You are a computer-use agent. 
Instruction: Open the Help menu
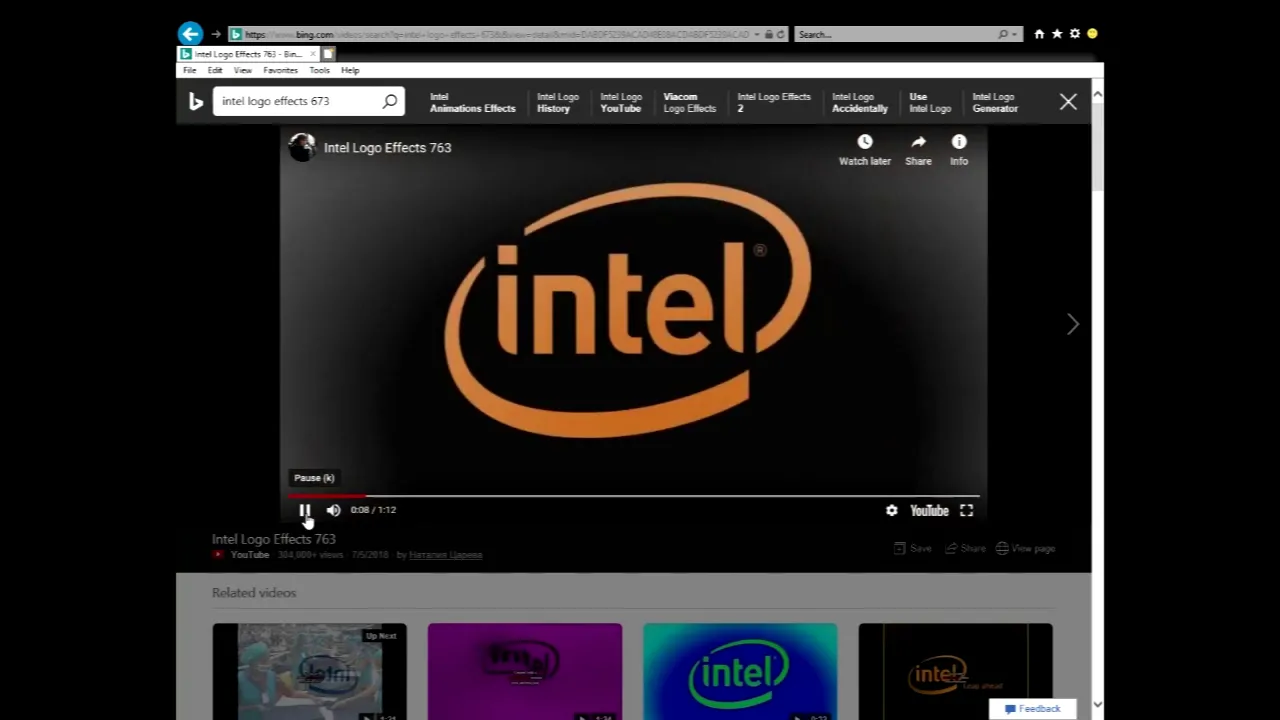tap(350, 70)
